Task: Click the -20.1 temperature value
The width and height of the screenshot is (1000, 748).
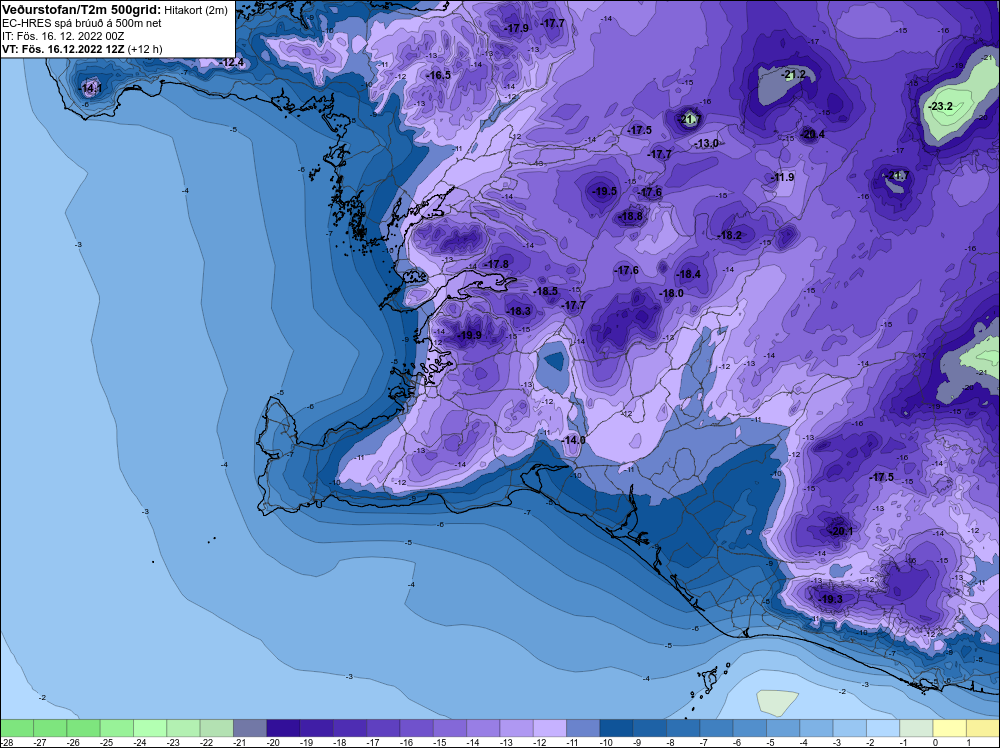Action: click(841, 531)
